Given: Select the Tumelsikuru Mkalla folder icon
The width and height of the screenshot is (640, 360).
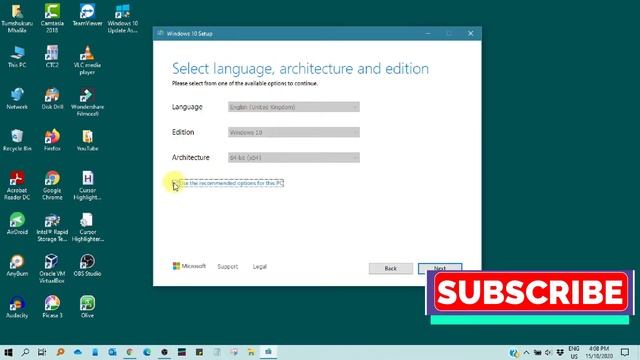Looking at the screenshot, I should pyautogui.click(x=17, y=18).
